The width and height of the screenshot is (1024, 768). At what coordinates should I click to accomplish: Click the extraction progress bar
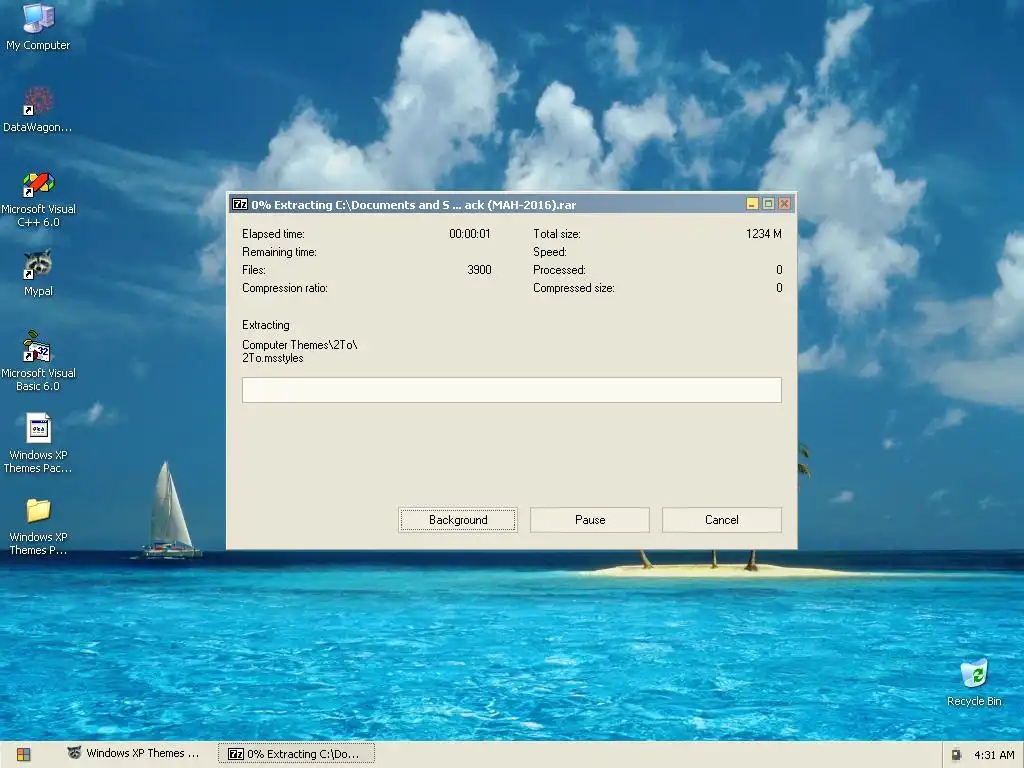point(511,390)
